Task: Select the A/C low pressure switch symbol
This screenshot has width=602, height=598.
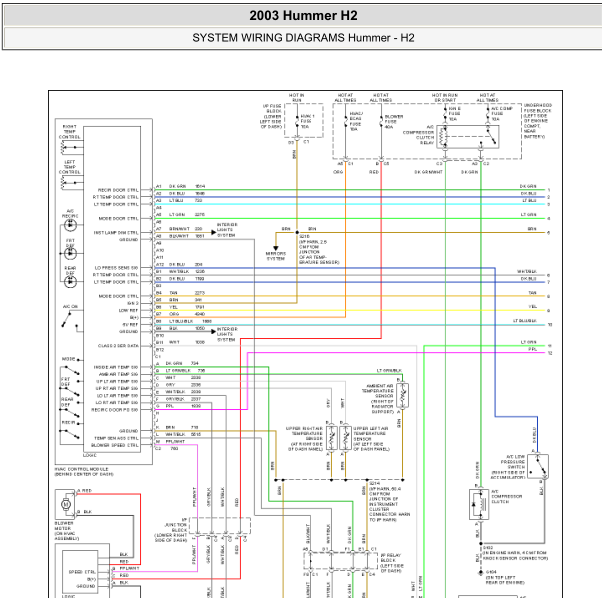Action: (538, 466)
